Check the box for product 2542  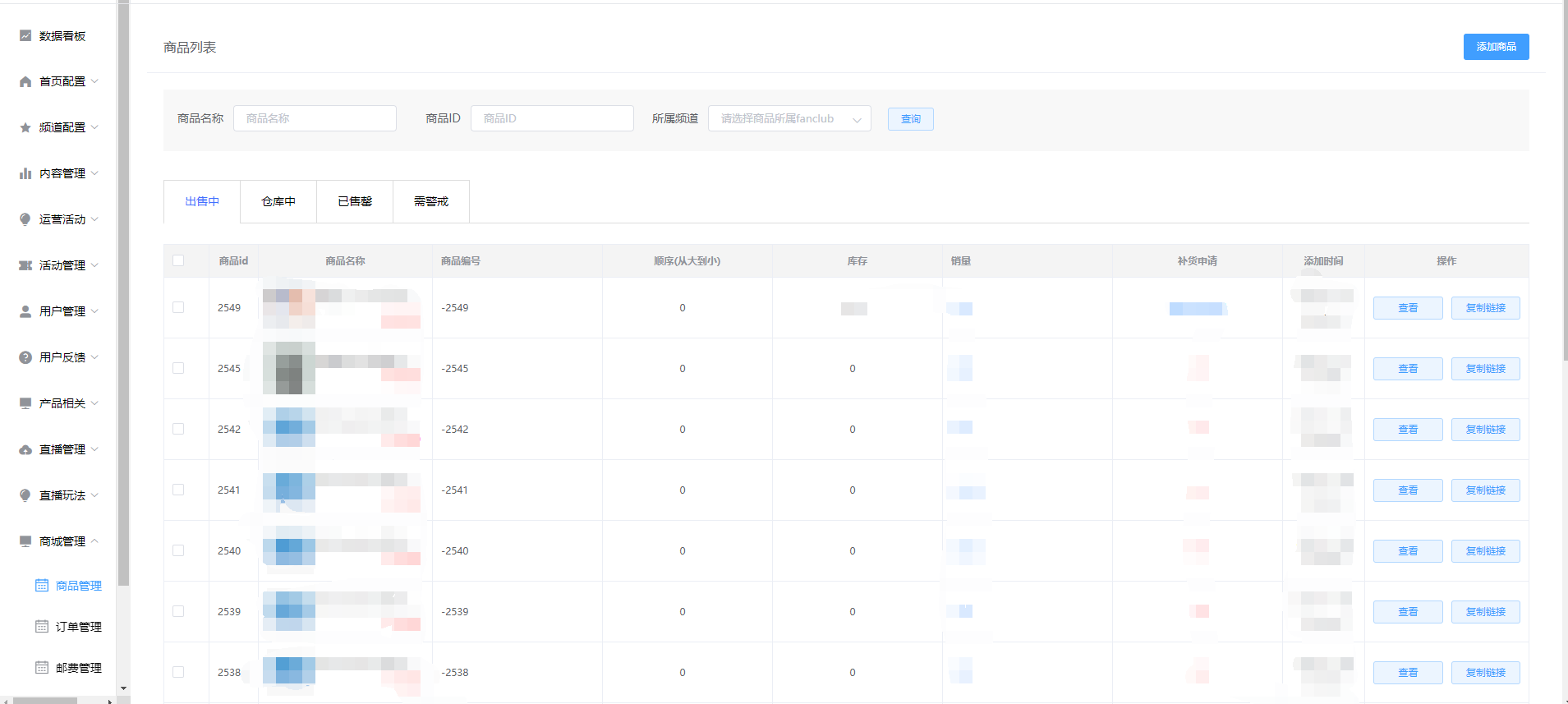[178, 429]
